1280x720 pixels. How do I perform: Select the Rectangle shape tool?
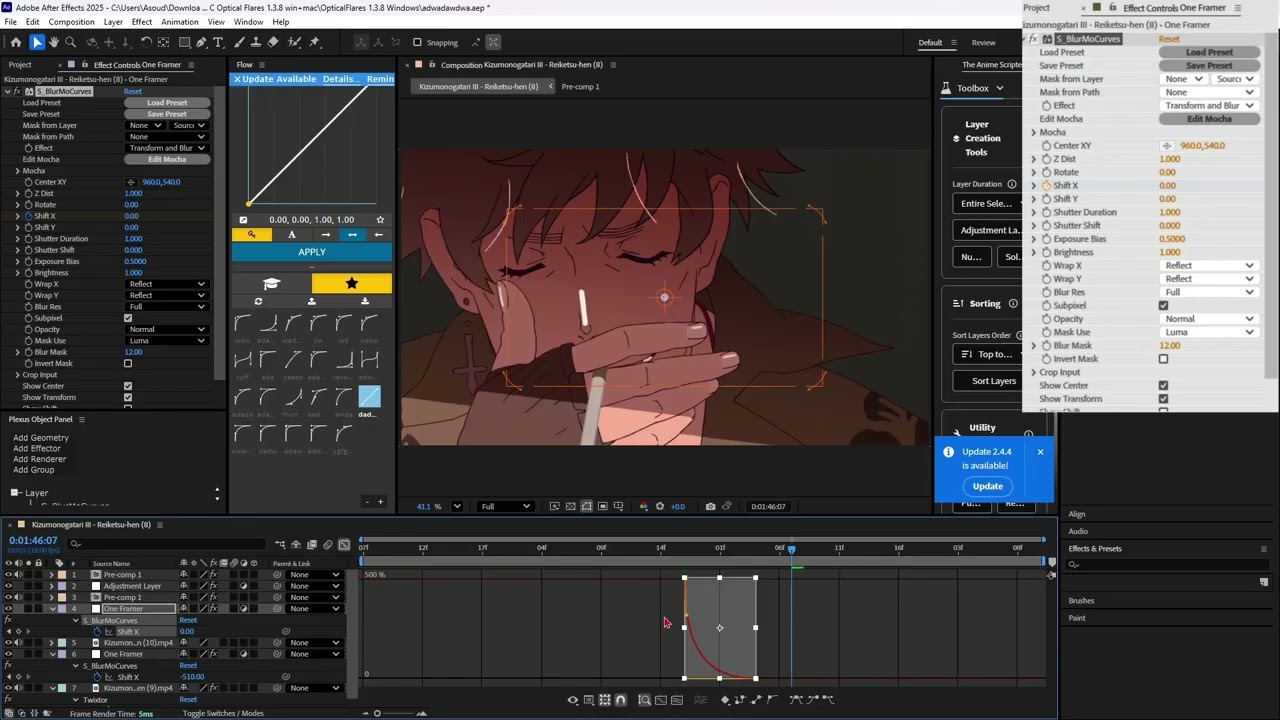[184, 42]
